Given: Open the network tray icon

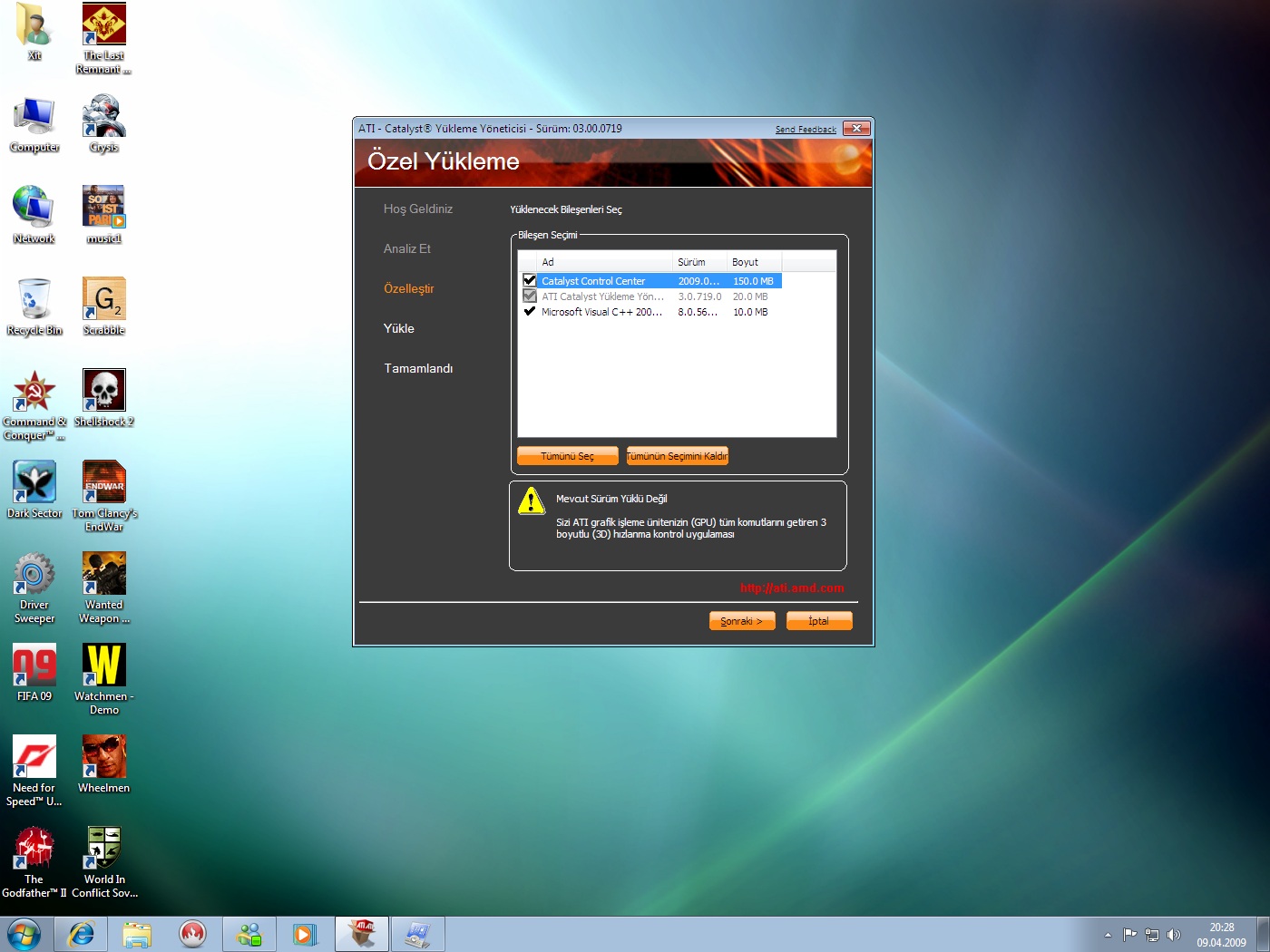Looking at the screenshot, I should point(1152,935).
